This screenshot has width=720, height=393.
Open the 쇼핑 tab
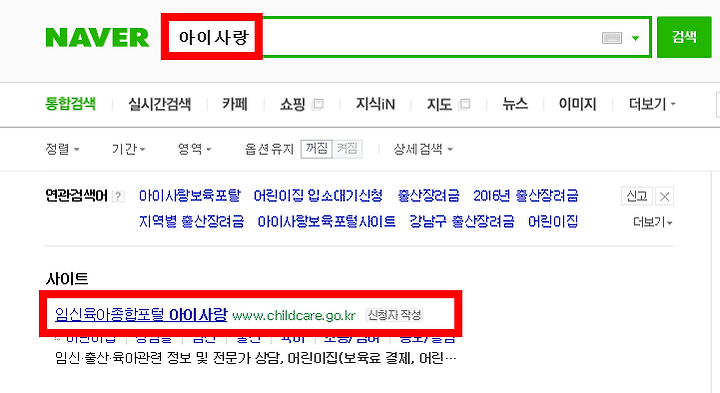(292, 104)
